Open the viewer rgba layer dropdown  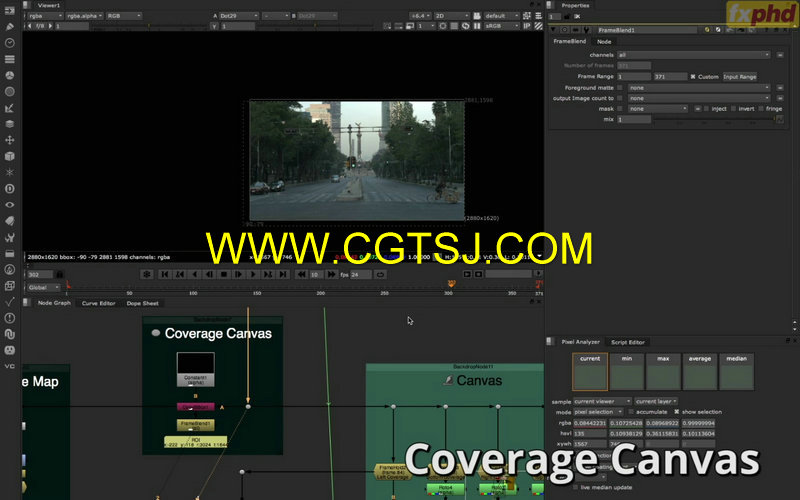45,16
